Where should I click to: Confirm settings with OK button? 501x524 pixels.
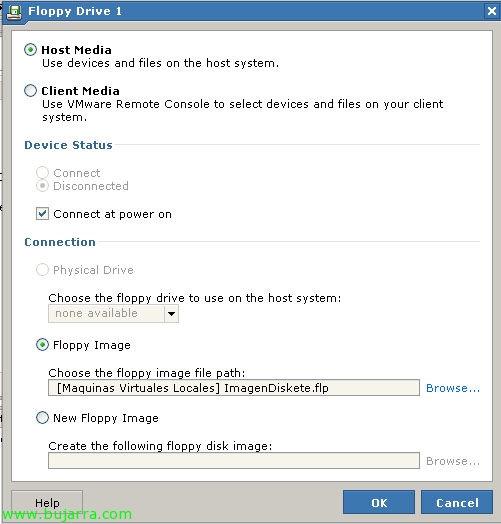pos(379,502)
